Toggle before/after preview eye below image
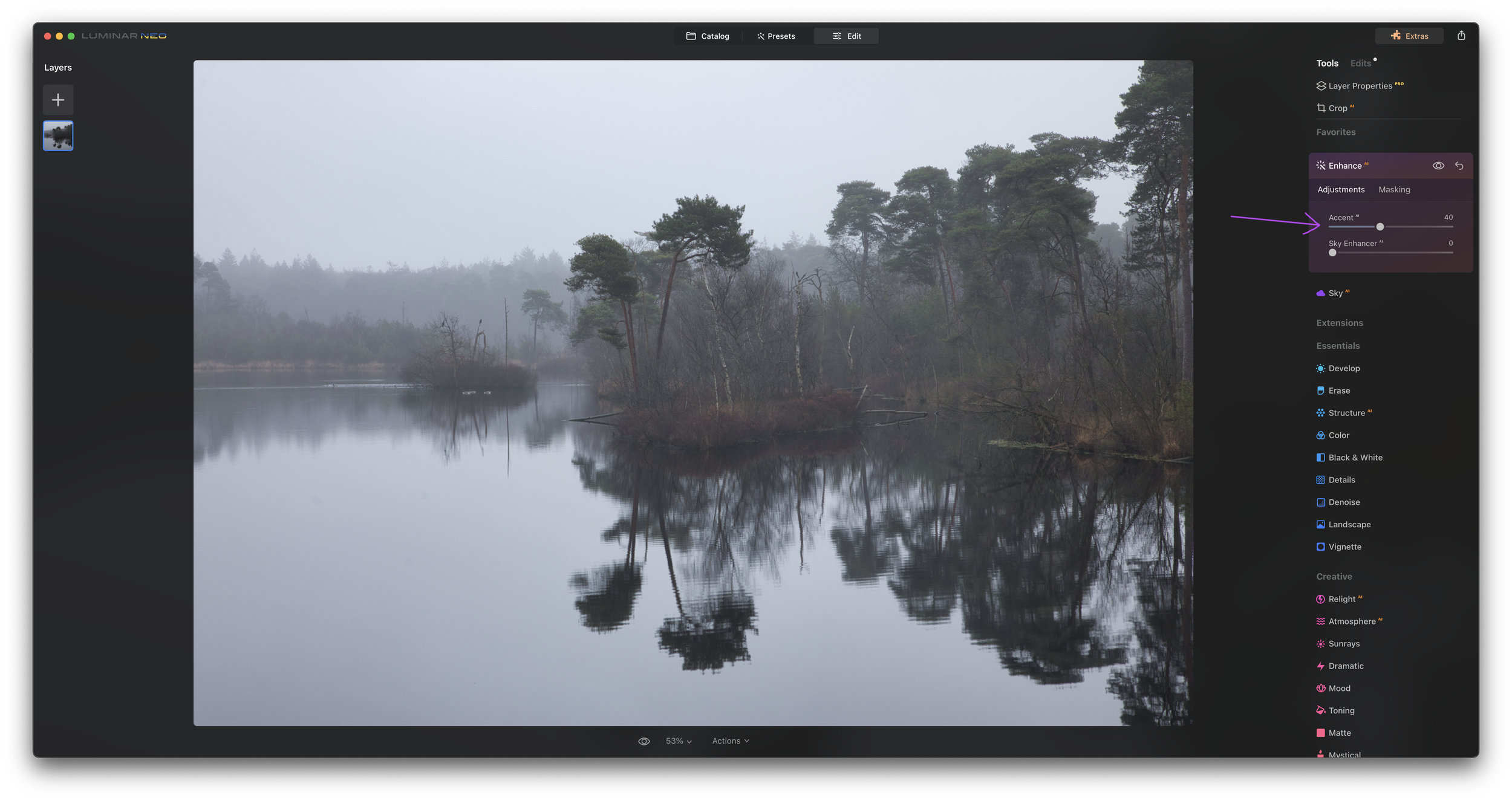1512x801 pixels. [x=644, y=741]
